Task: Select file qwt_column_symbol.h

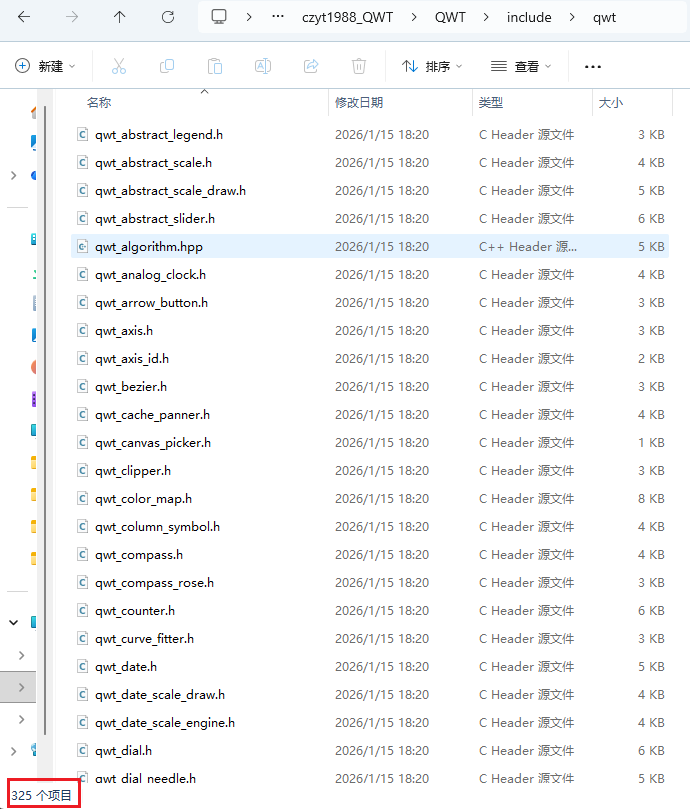Action: tap(370, 526)
